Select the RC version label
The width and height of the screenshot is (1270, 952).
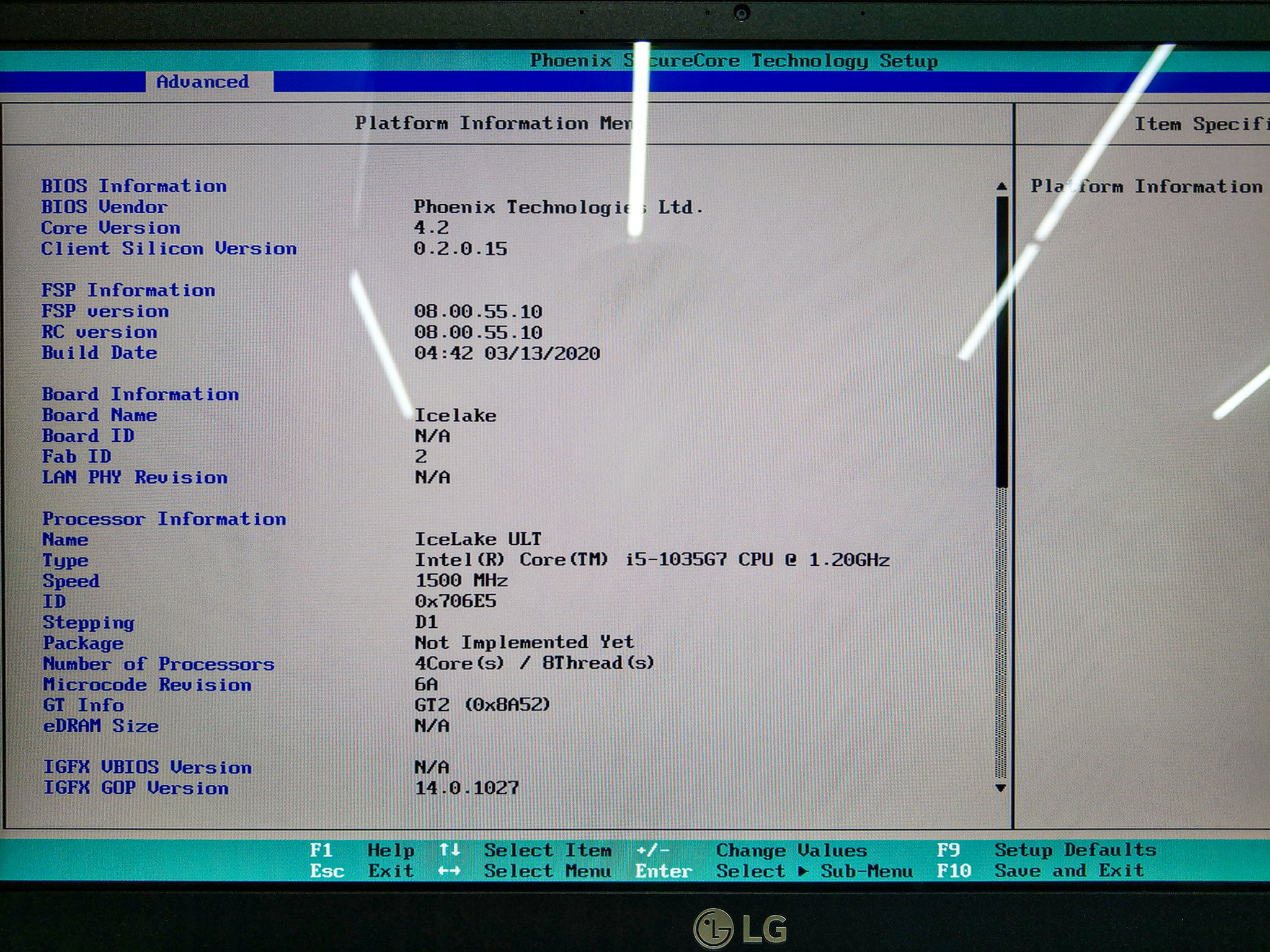[99, 332]
